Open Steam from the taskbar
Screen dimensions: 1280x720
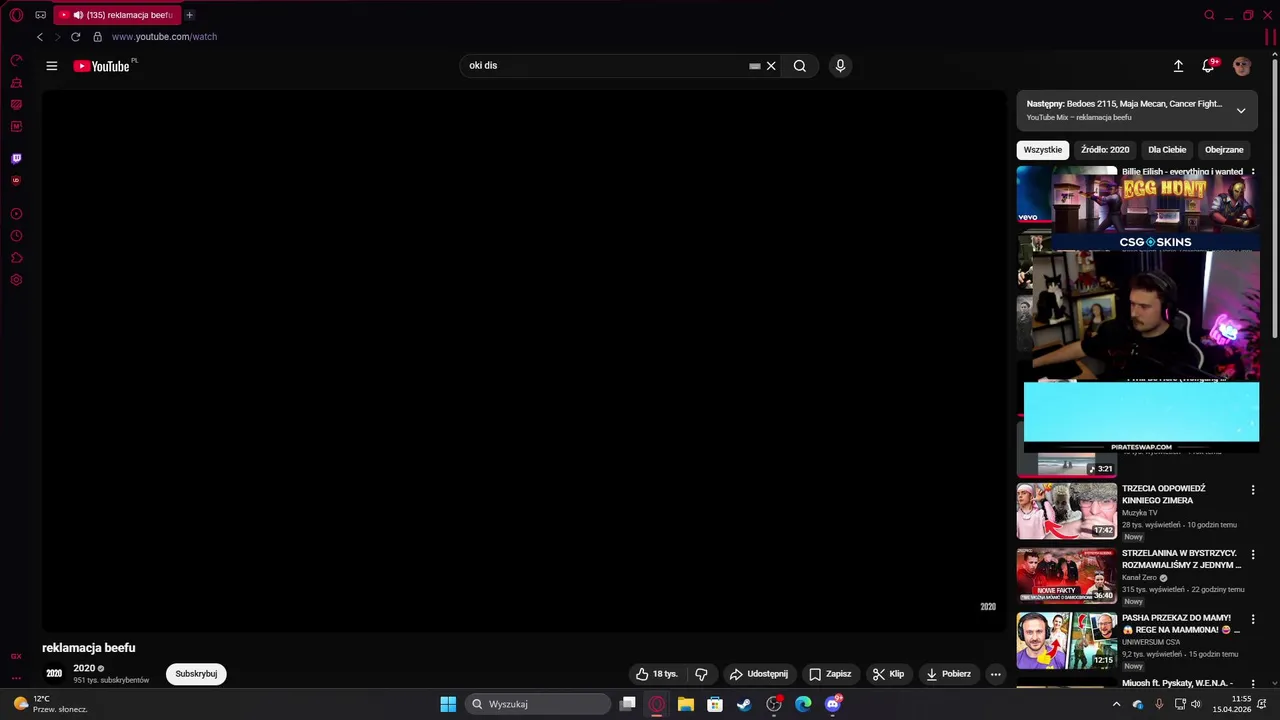[x=744, y=704]
